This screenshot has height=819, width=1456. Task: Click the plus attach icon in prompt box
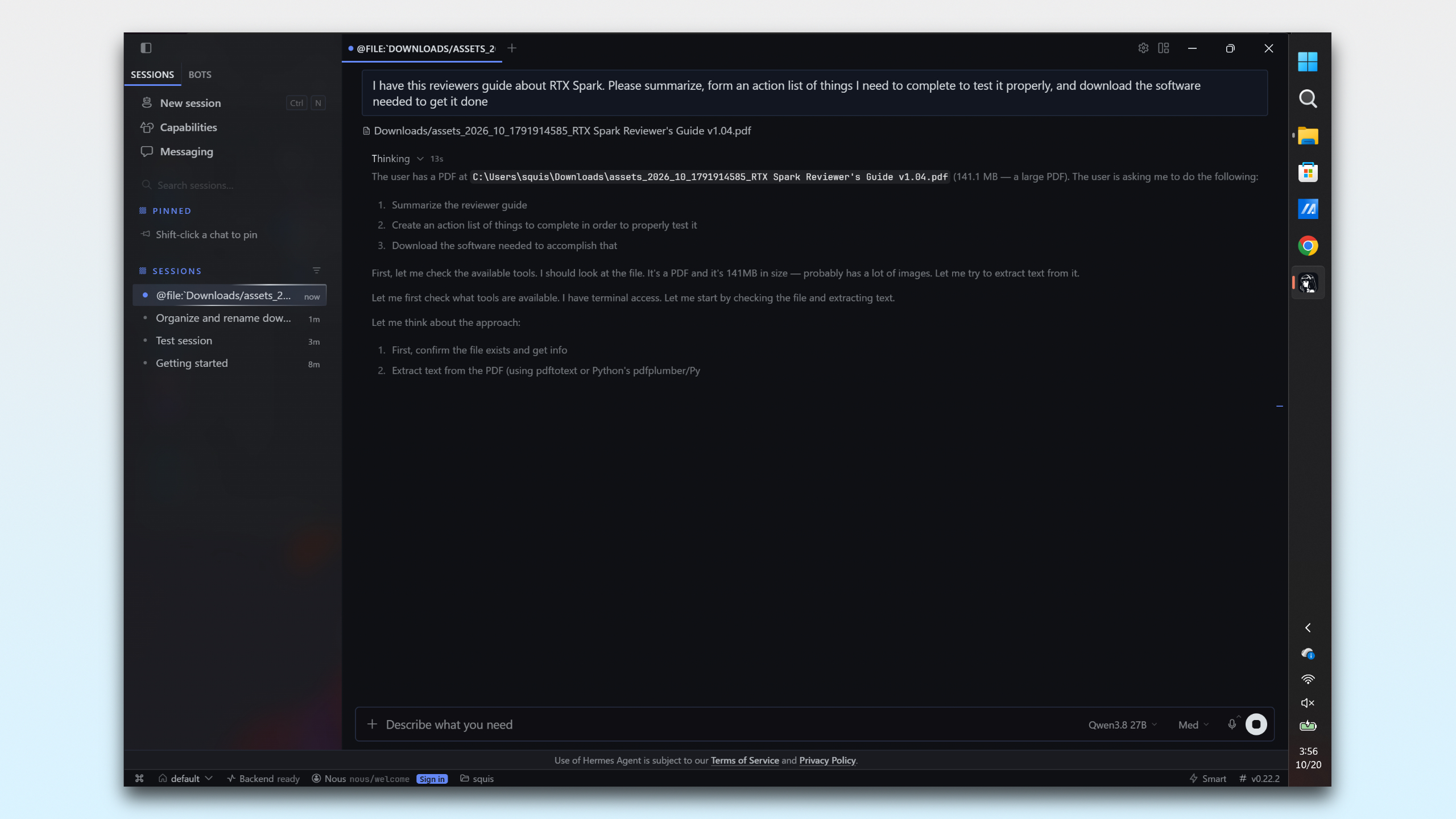tap(373, 724)
